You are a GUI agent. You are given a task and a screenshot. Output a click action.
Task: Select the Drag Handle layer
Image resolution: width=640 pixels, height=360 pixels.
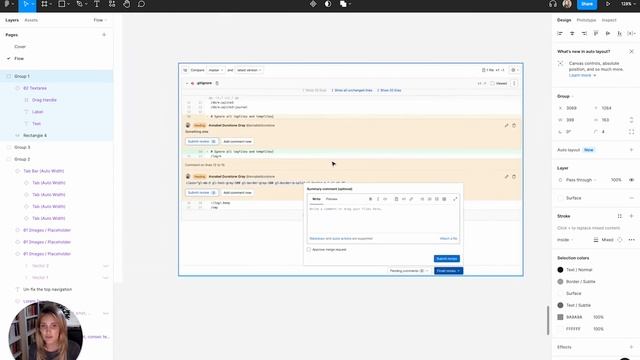44,100
